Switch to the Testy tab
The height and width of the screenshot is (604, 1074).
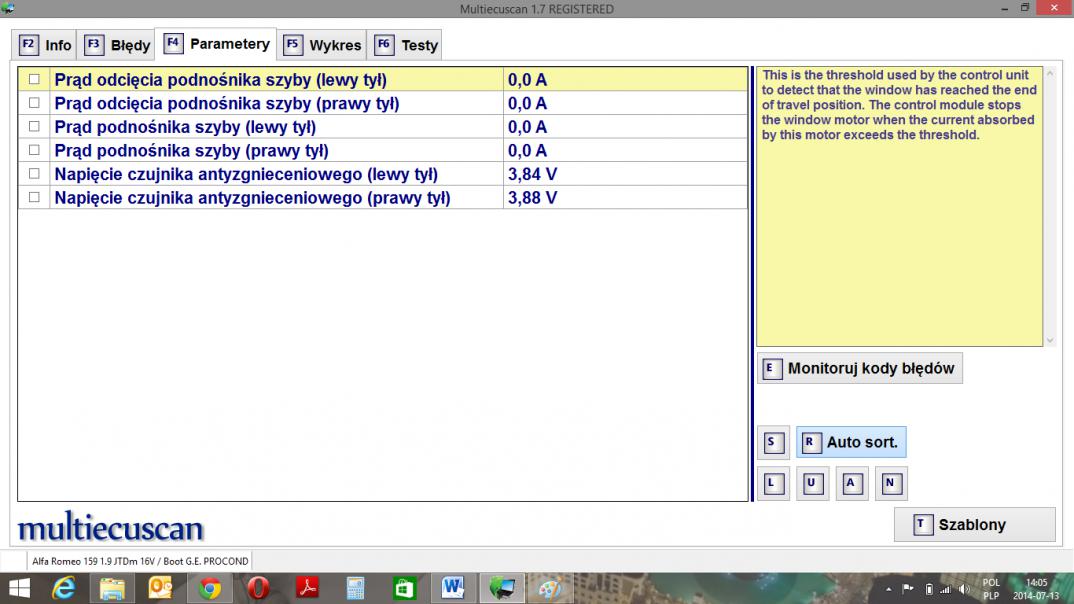click(x=405, y=45)
